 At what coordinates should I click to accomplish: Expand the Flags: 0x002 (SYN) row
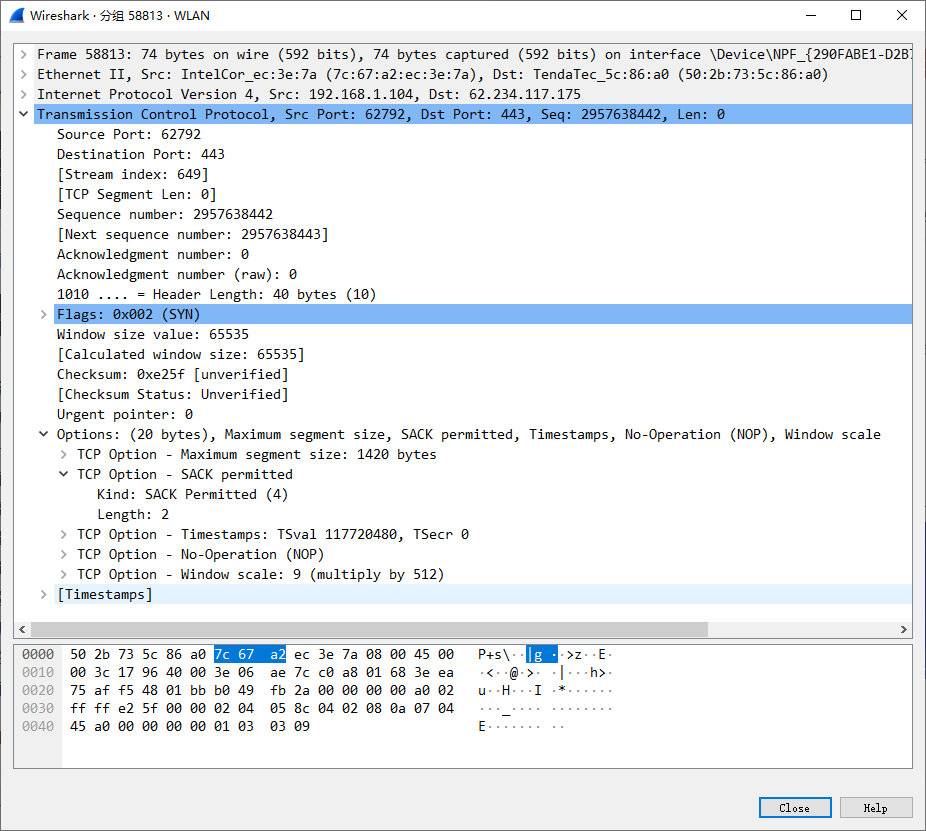tap(43, 314)
